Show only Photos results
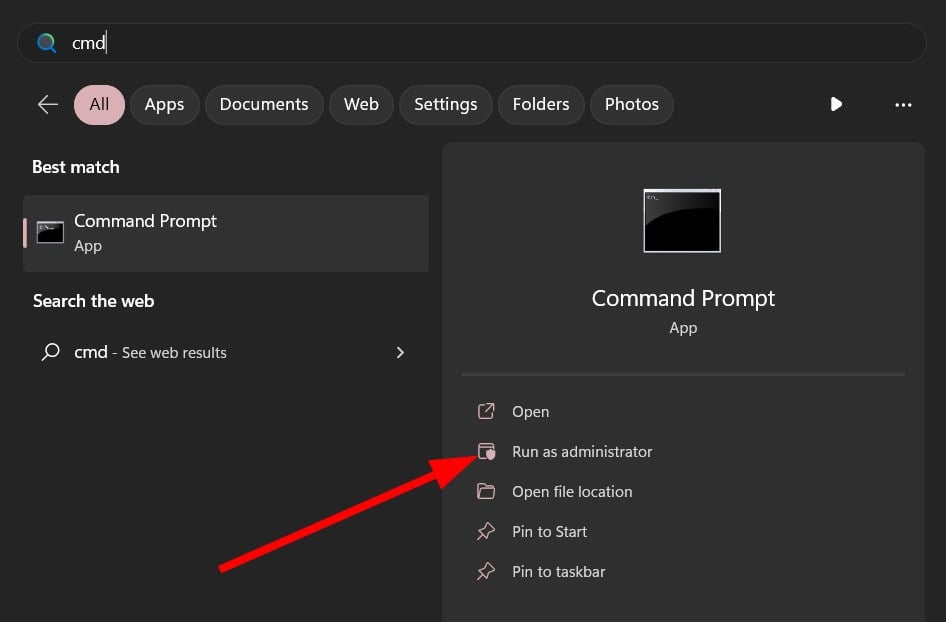The height and width of the screenshot is (622, 946). [x=631, y=104]
